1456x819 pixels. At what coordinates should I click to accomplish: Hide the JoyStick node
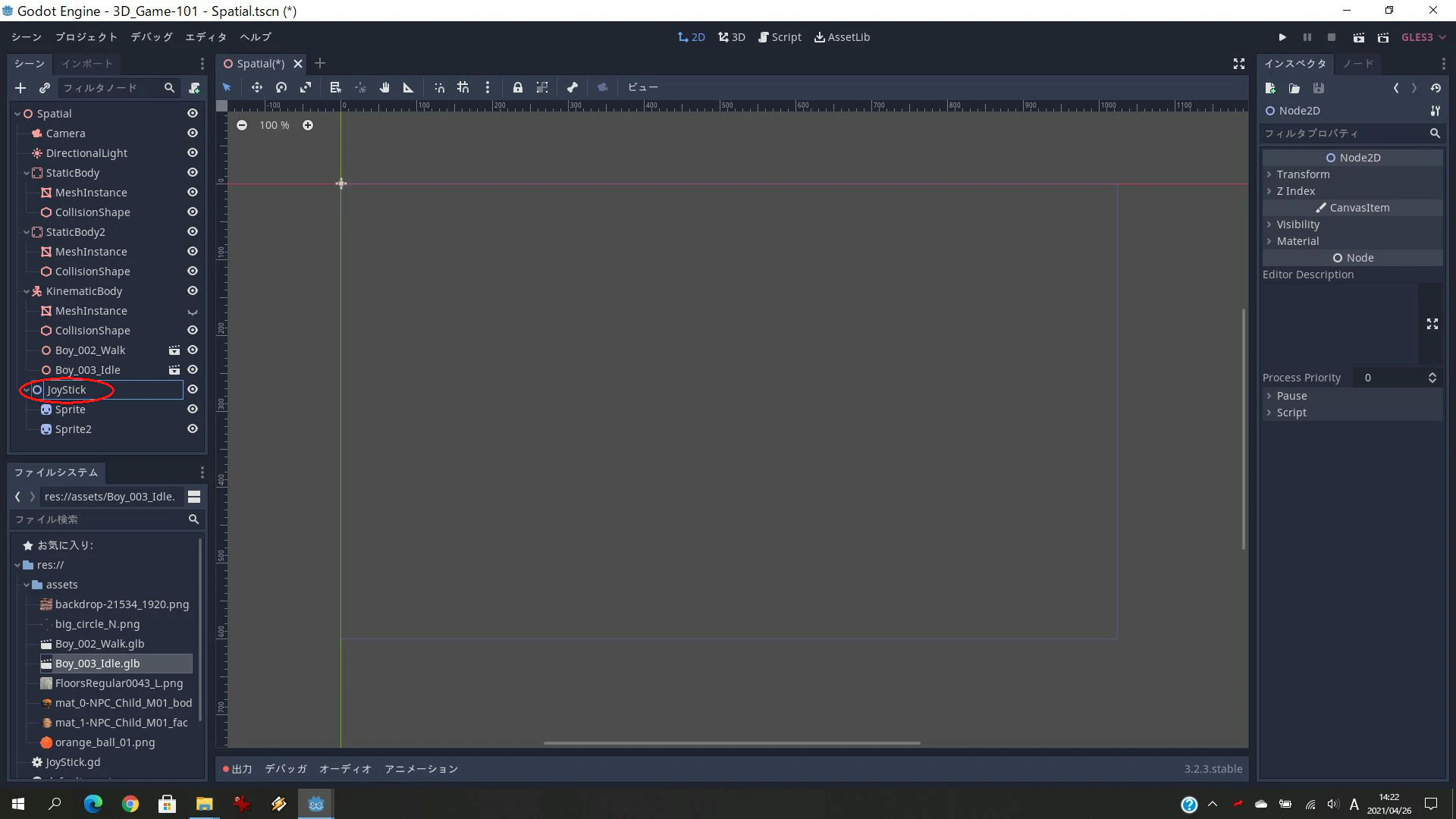[x=193, y=389]
